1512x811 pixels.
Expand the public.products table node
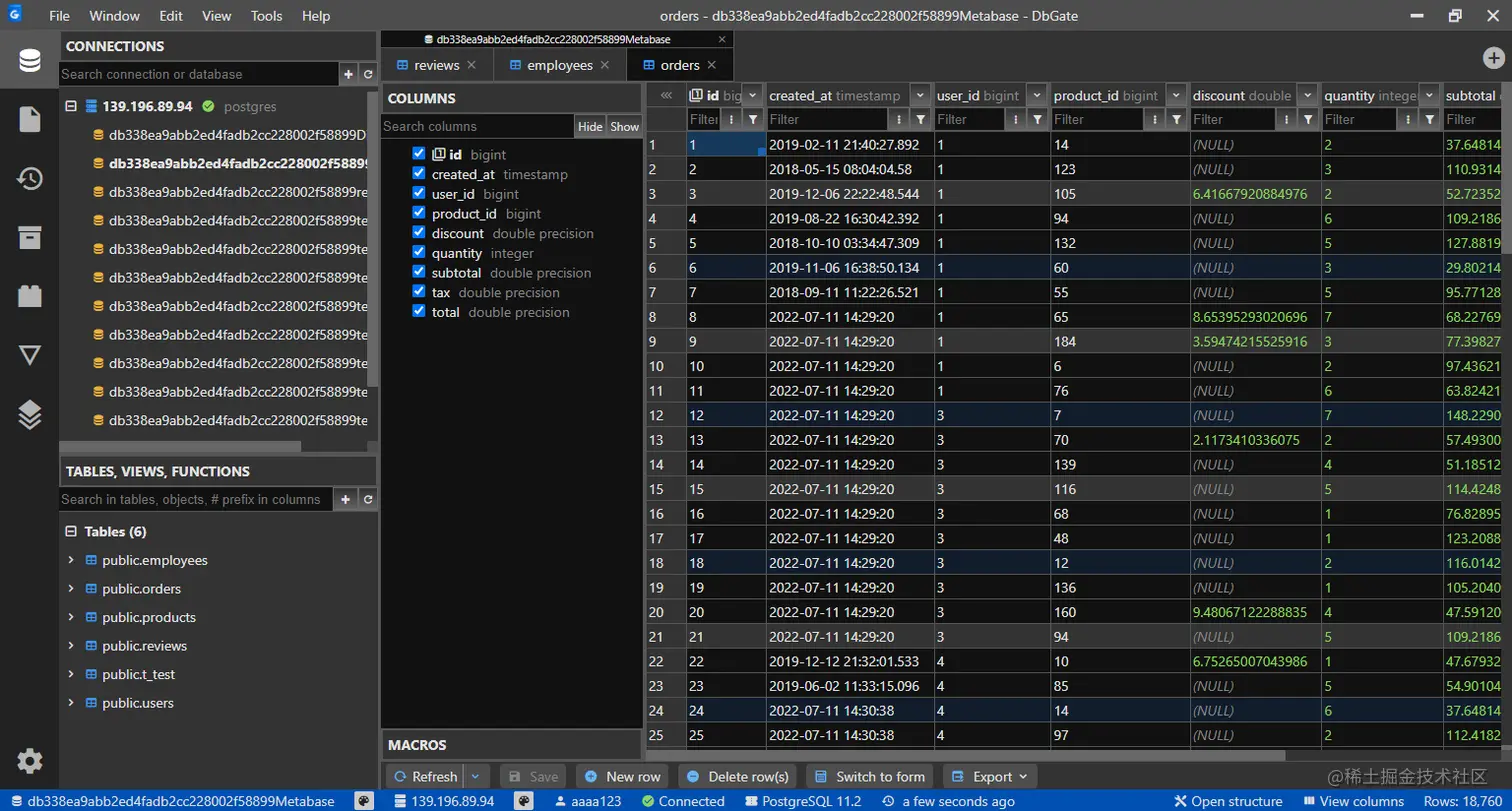pyautogui.click(x=71, y=617)
